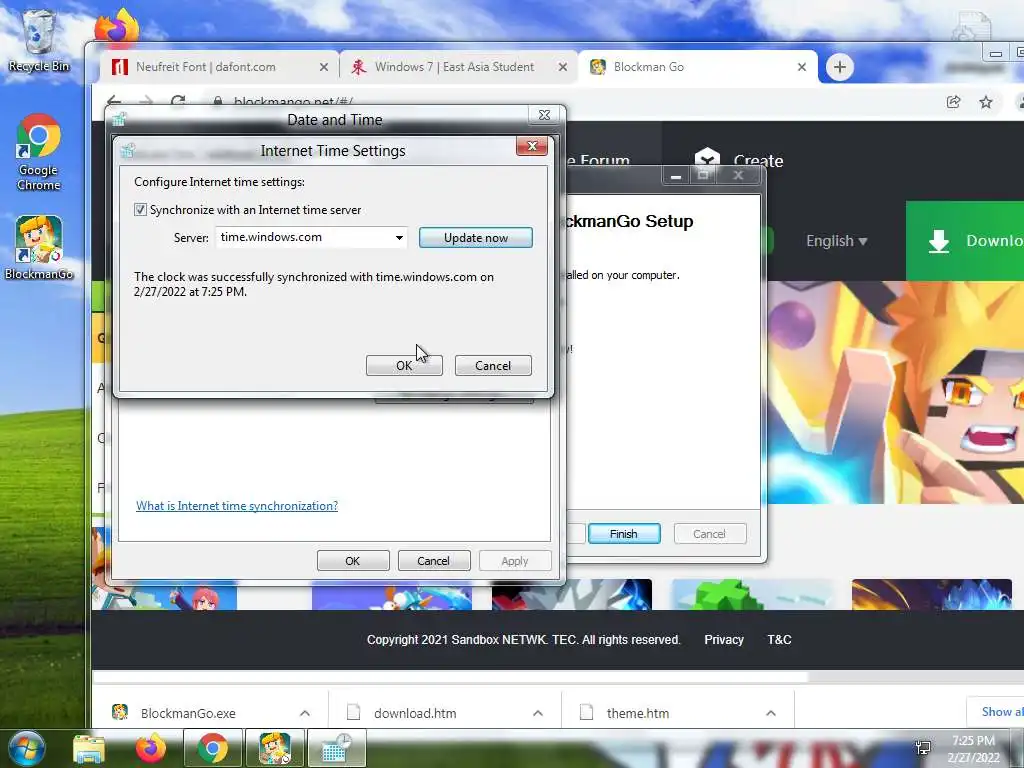Switch to BlockmanGo setup in the taskbar
Viewport: 1024px width, 768px height.
point(274,749)
